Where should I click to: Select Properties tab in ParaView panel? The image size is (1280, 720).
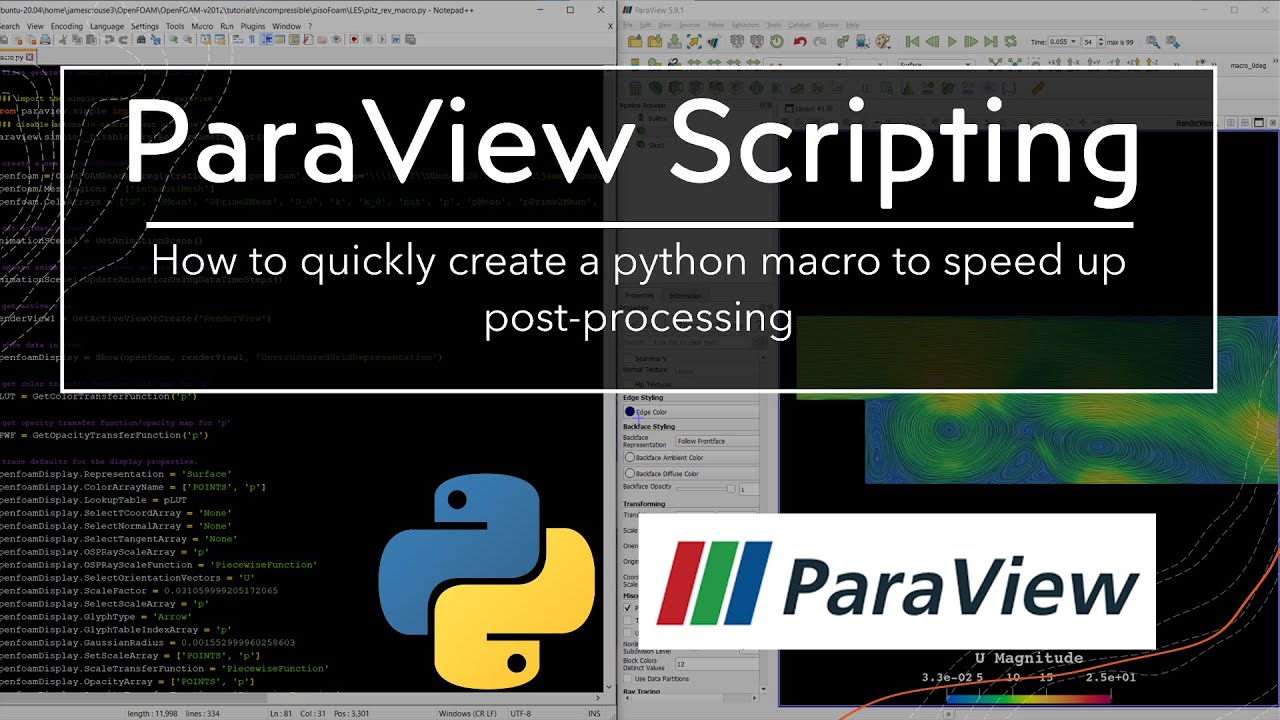[x=638, y=296]
